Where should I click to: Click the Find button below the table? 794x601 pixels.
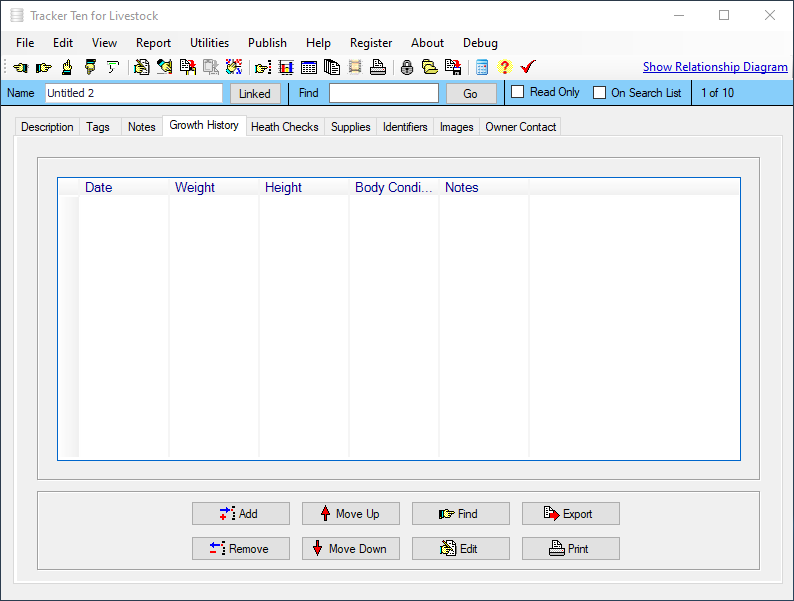click(461, 513)
